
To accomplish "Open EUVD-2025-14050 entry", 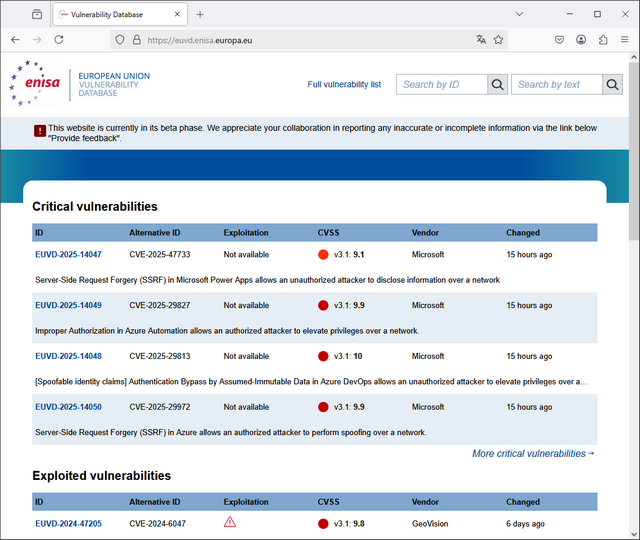I will [68, 407].
